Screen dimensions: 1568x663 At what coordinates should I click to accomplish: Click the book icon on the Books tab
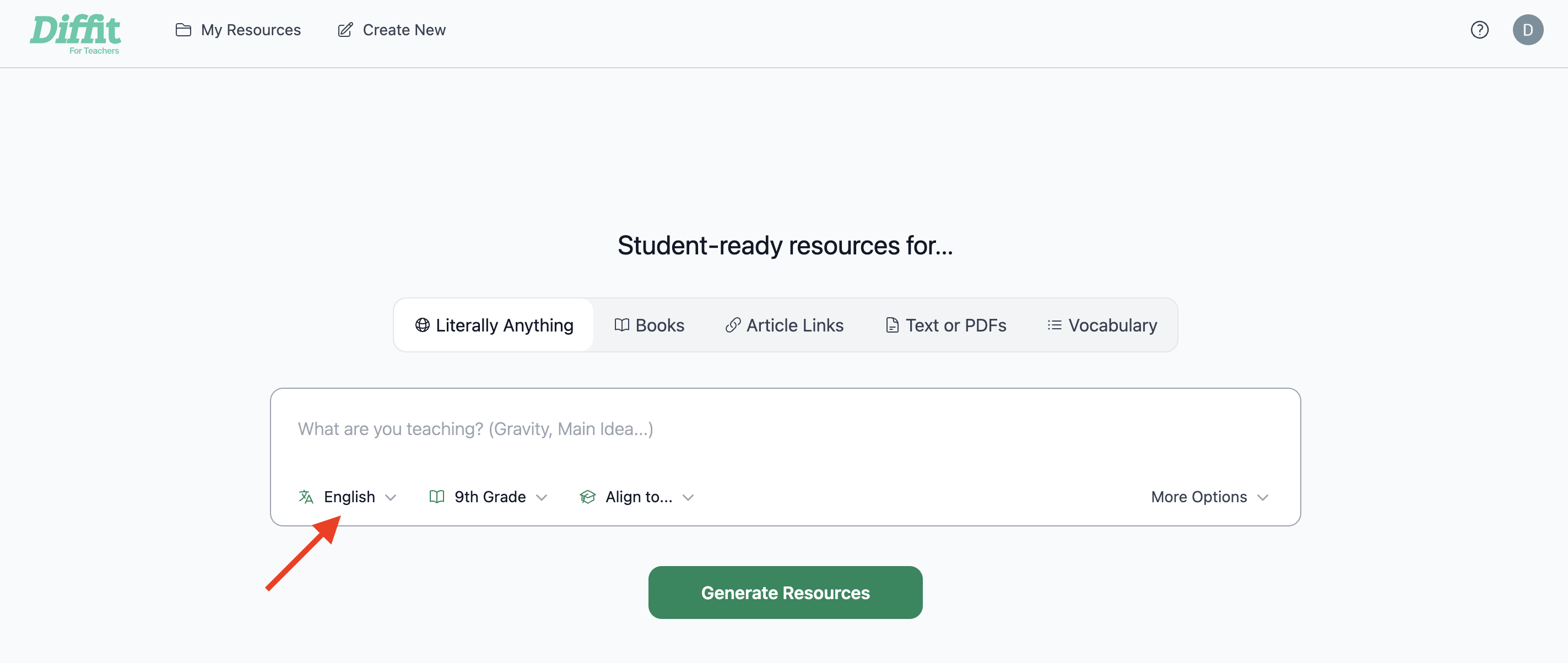622,325
